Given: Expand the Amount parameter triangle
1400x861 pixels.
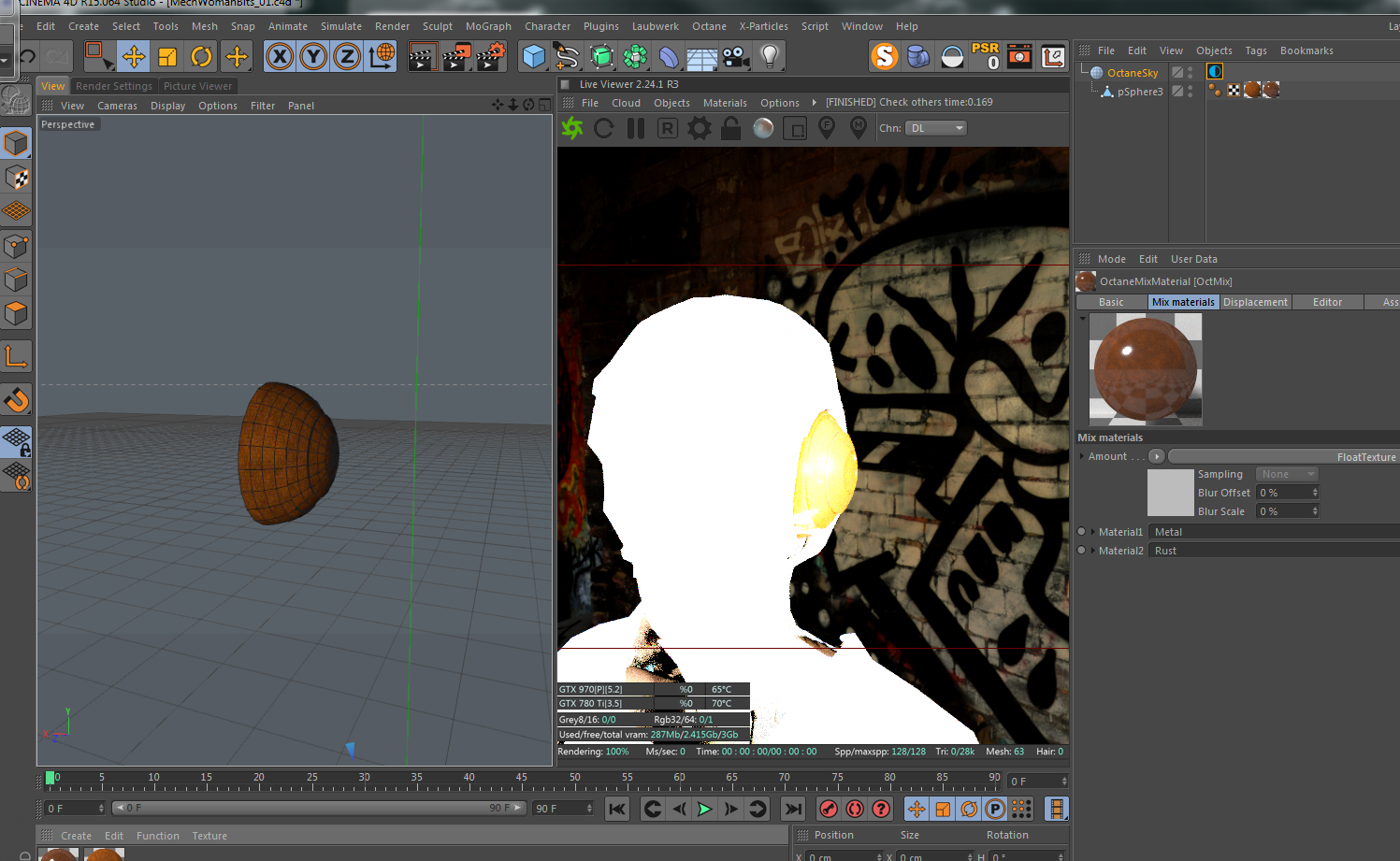Looking at the screenshot, I should pyautogui.click(x=1082, y=456).
